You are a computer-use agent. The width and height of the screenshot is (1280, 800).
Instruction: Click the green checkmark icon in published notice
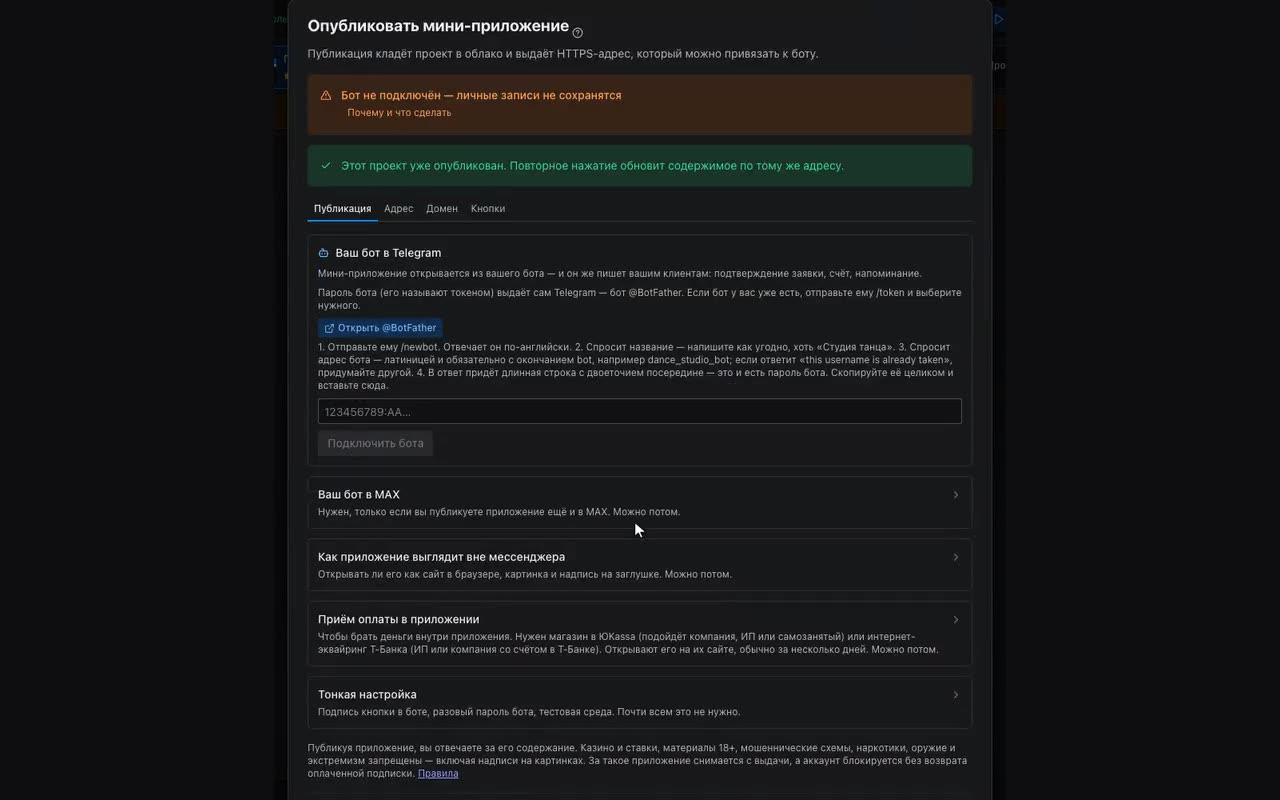tap(326, 166)
